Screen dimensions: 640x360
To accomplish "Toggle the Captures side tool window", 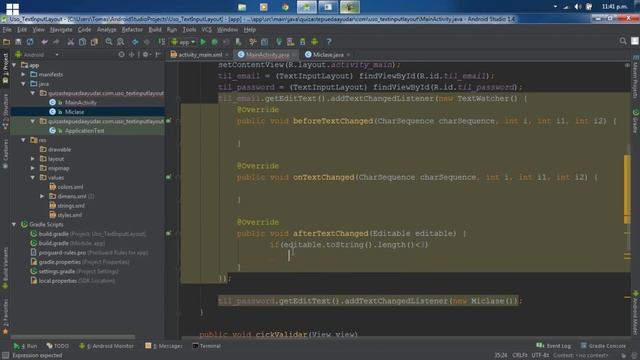I will click(5, 154).
